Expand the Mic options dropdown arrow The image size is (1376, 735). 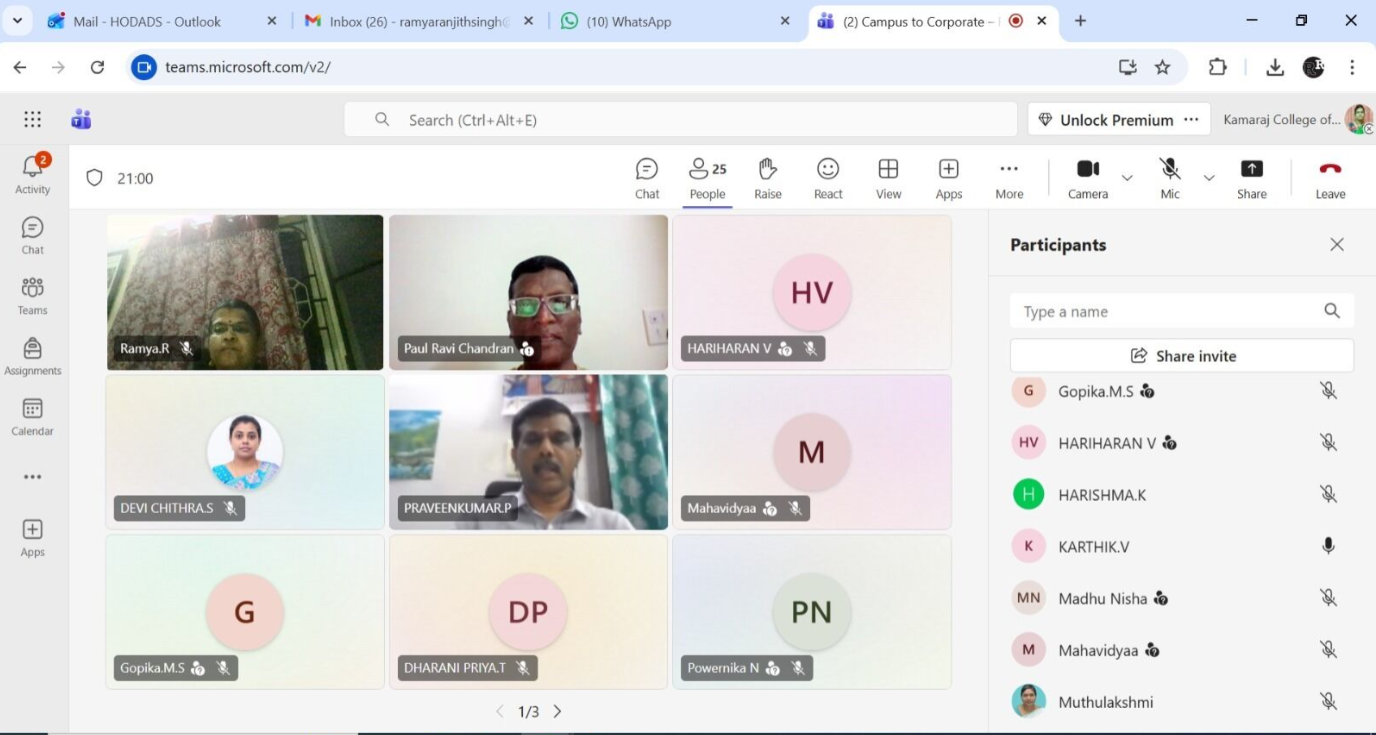tap(1209, 178)
